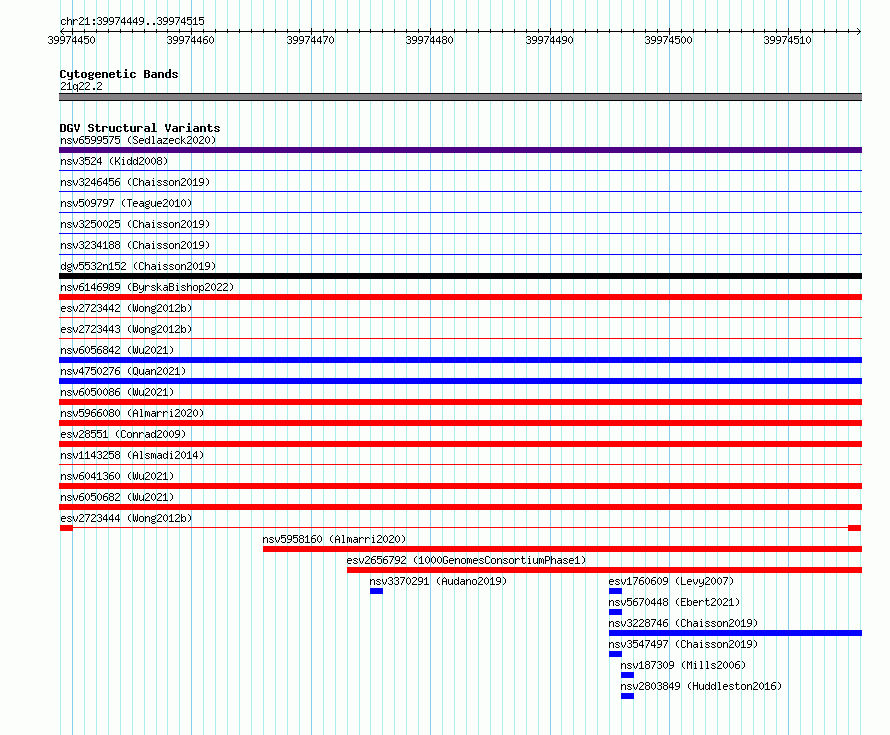
Task: Click ruler position 39974470
Action: tap(310, 40)
